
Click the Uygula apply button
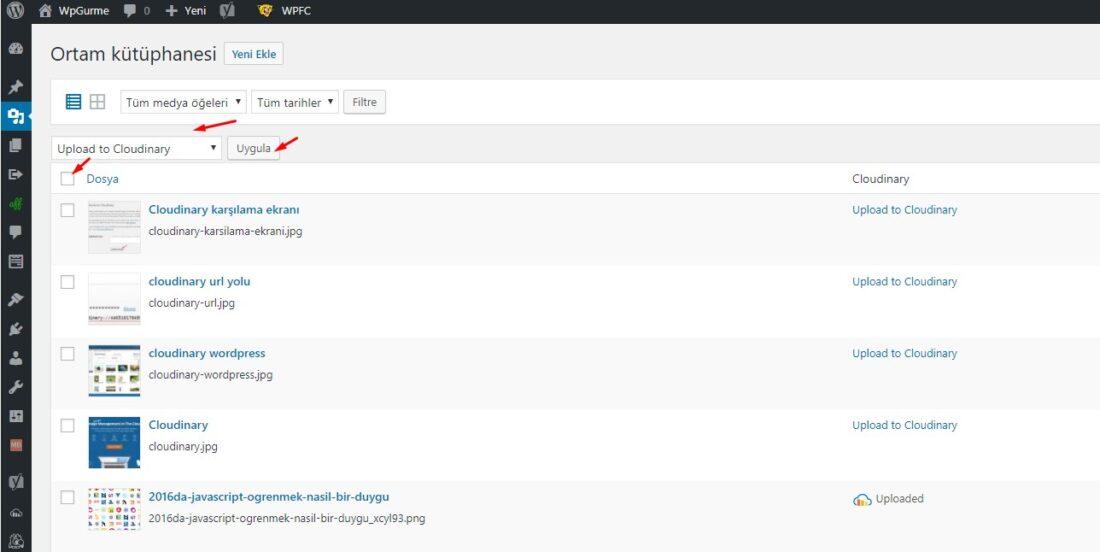point(253,148)
